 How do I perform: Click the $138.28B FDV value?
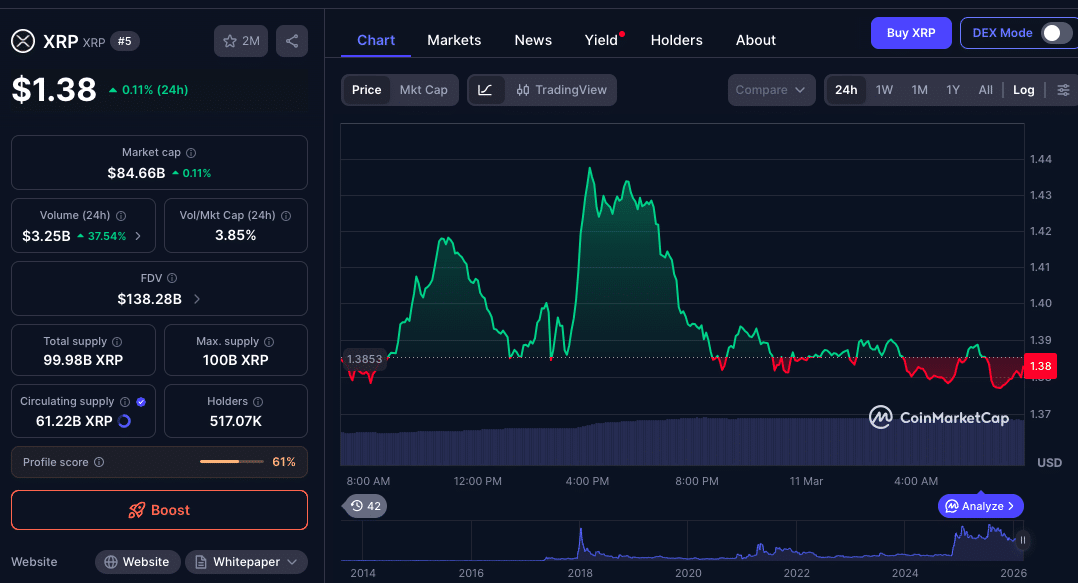tap(149, 299)
